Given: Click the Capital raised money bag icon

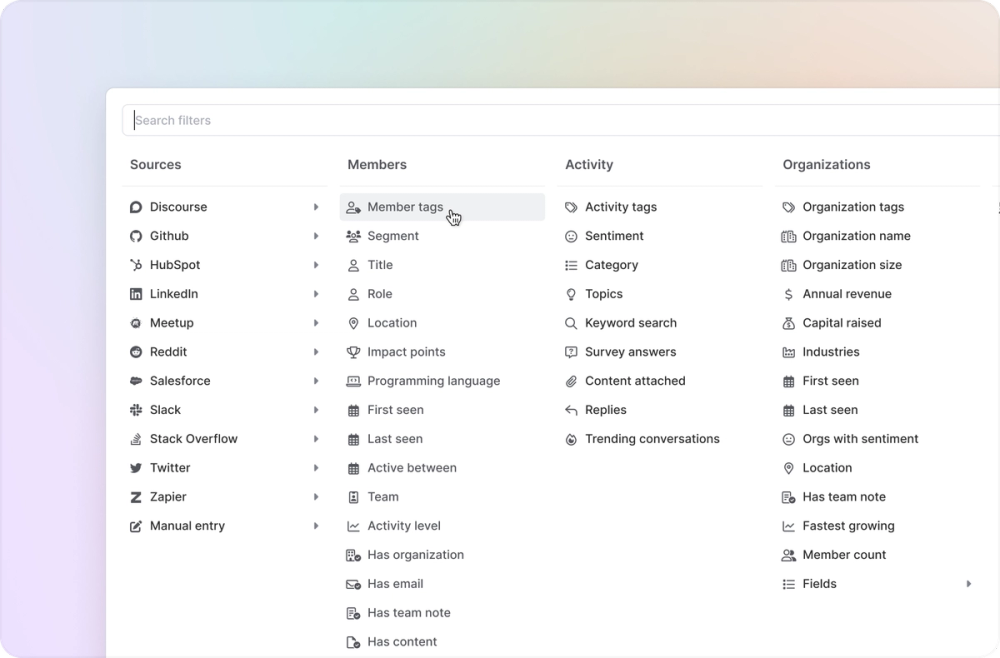Looking at the screenshot, I should pos(789,323).
